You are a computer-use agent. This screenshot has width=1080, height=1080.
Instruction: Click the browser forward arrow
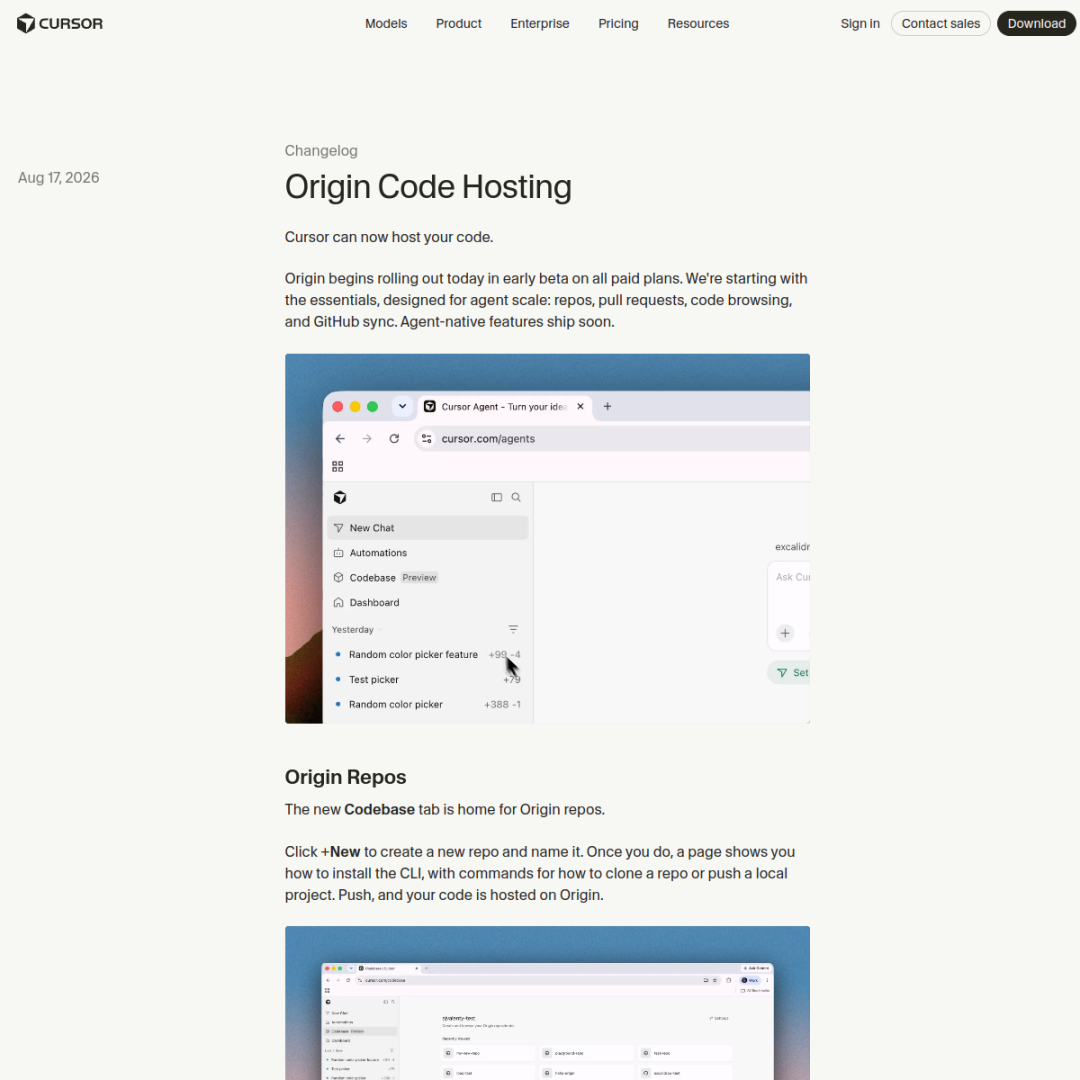coord(367,439)
